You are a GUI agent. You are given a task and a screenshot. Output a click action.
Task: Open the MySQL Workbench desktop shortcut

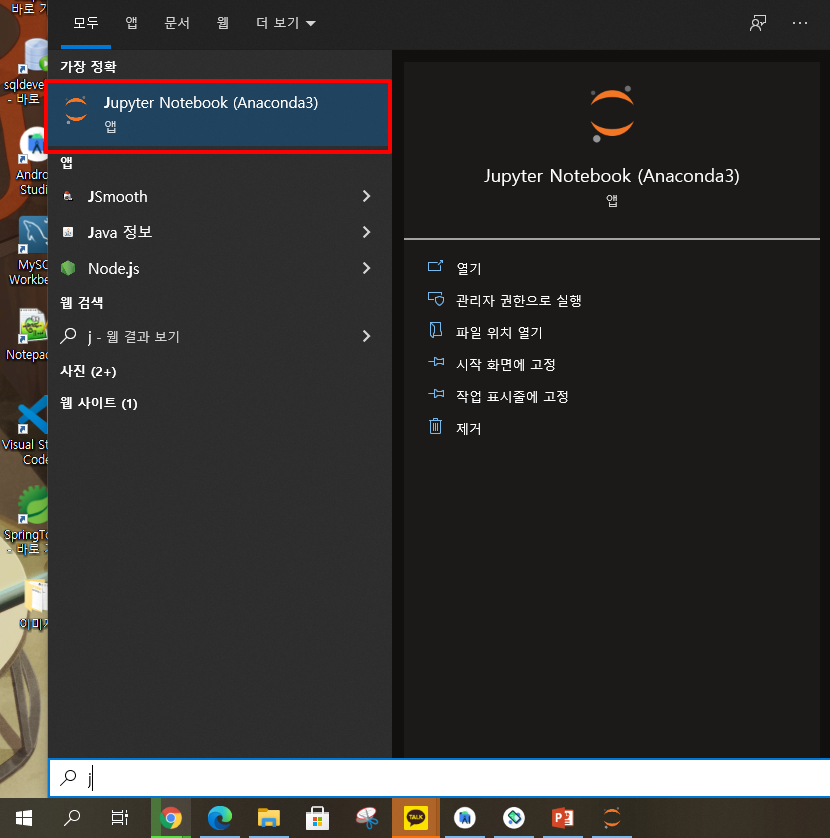[29, 251]
